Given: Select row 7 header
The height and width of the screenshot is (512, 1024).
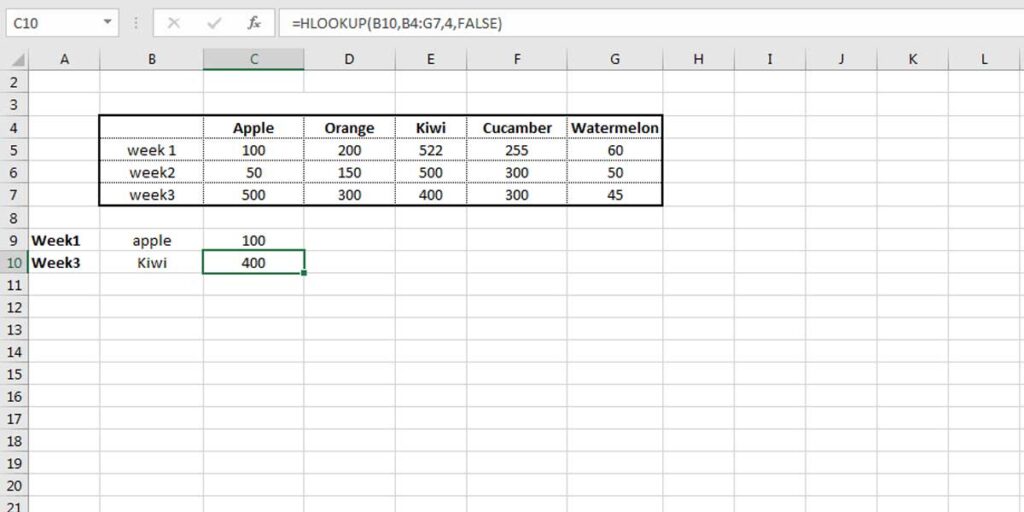Looking at the screenshot, I should point(16,195).
